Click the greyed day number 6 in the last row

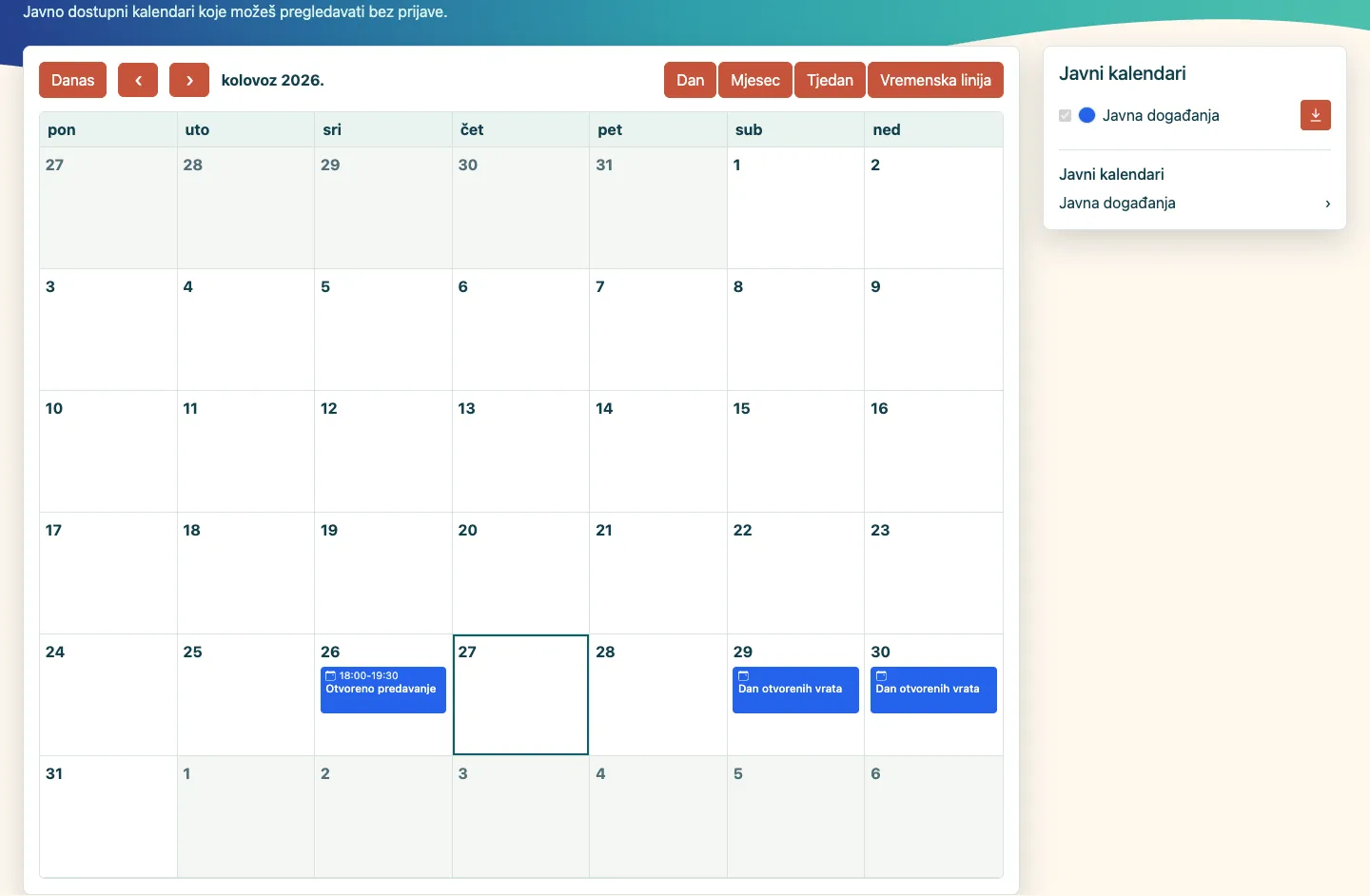(876, 773)
